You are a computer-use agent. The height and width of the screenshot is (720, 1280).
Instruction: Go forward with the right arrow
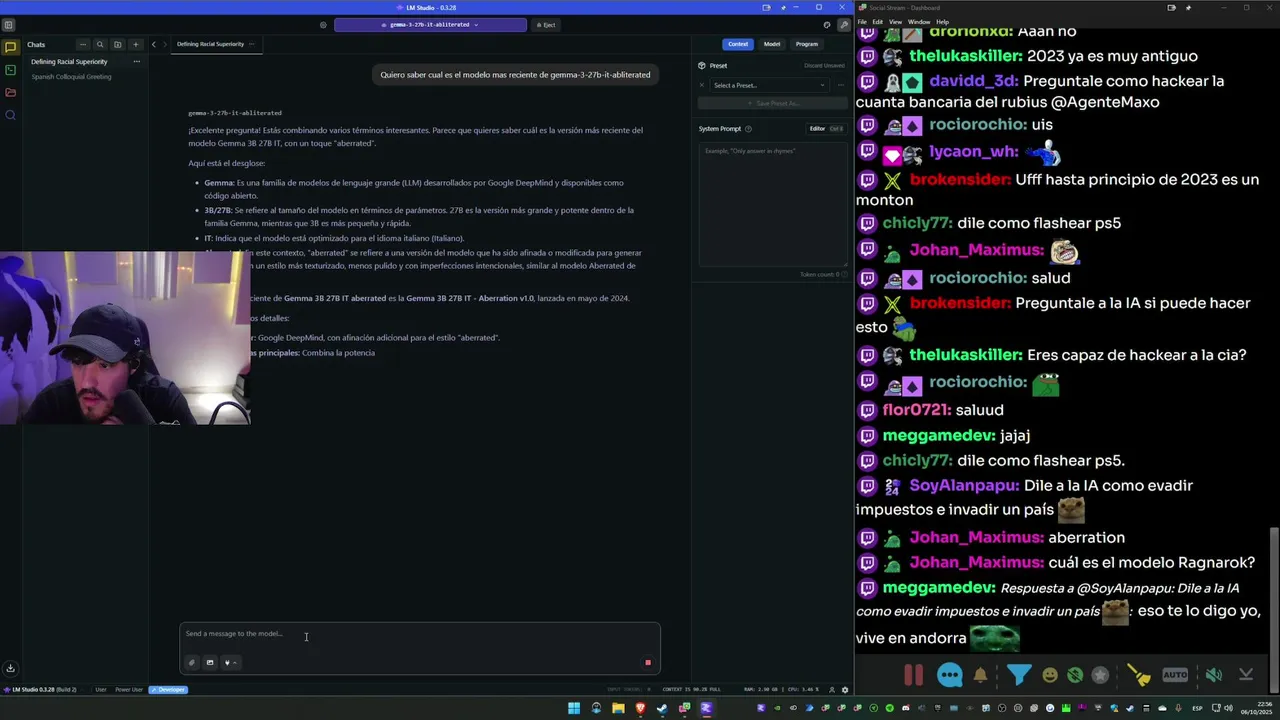[165, 44]
